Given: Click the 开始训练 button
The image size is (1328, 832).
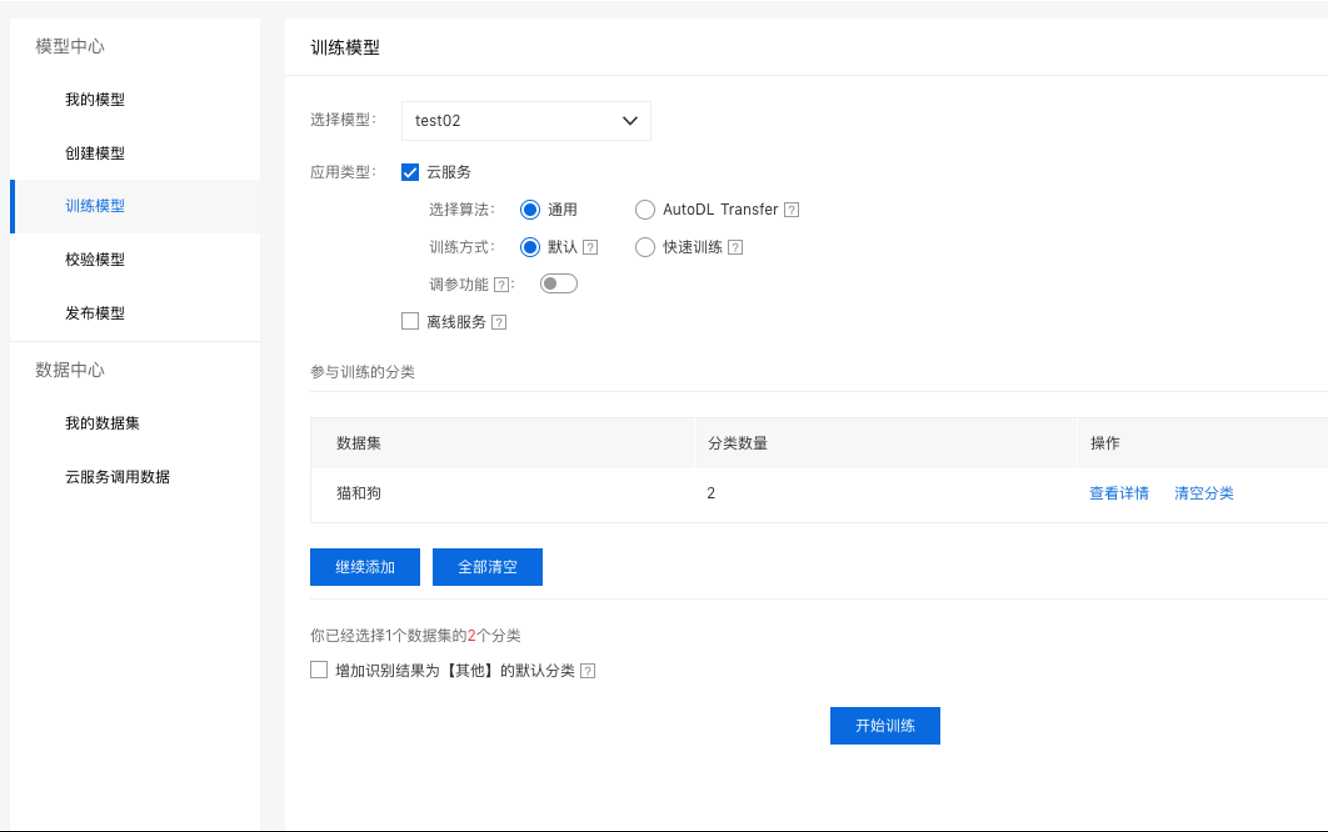Looking at the screenshot, I should coord(885,726).
